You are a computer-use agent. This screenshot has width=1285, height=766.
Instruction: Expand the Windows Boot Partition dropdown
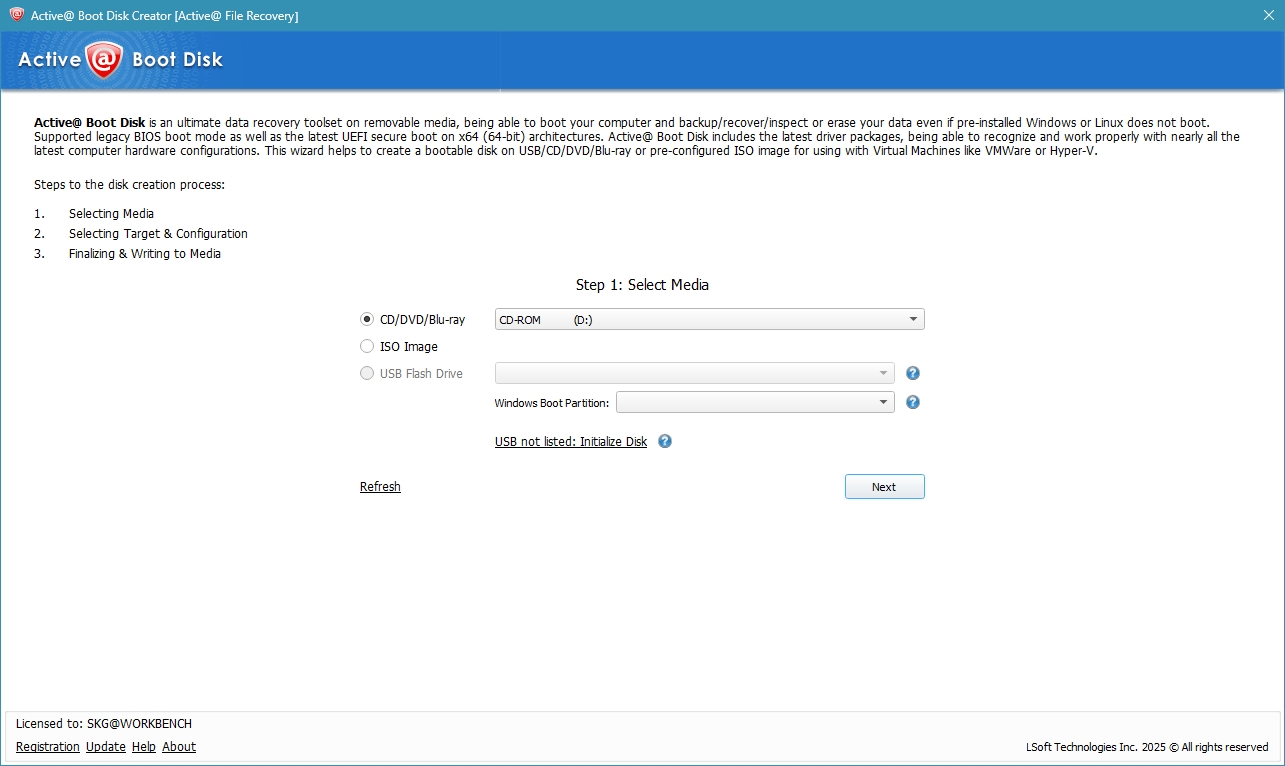(755, 402)
